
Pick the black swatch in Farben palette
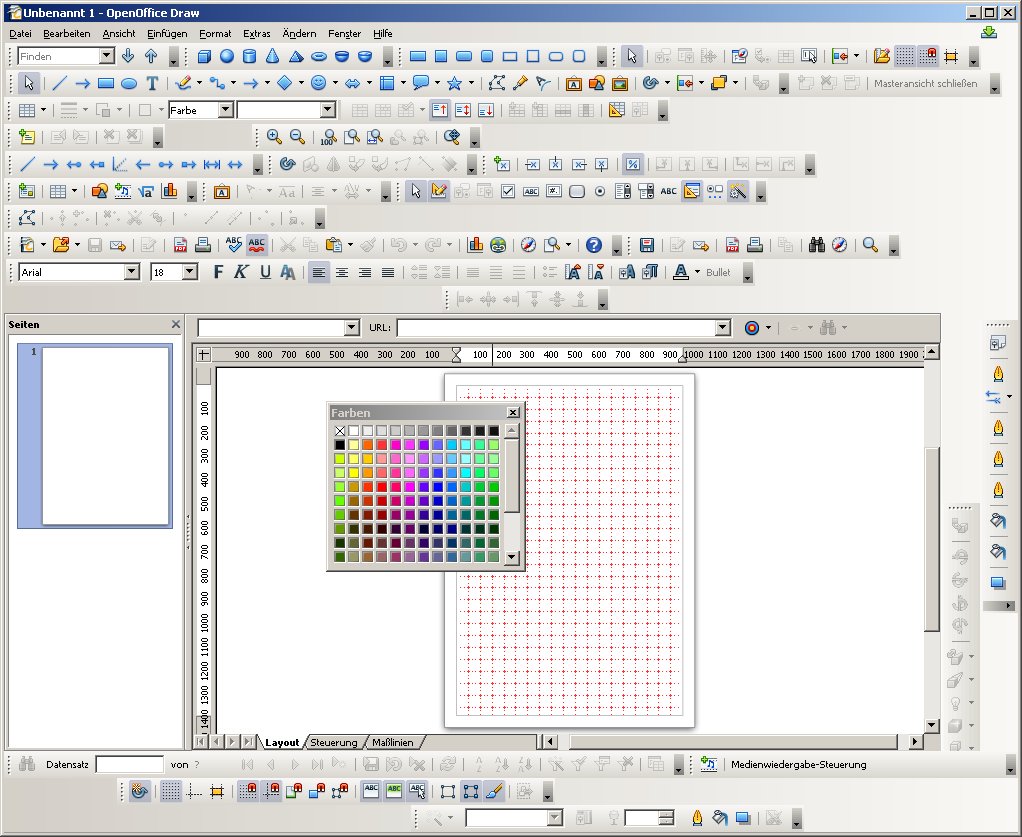340,445
